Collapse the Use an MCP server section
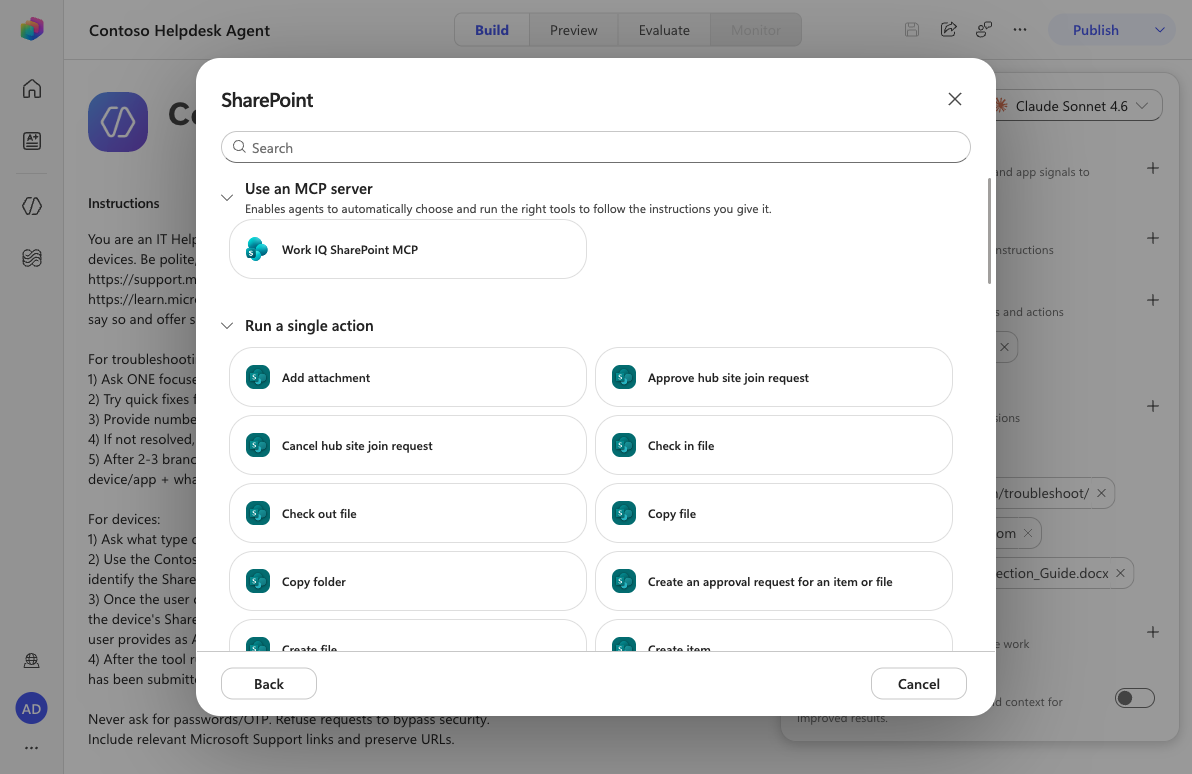Screen dimensions: 1192x774 227,198
